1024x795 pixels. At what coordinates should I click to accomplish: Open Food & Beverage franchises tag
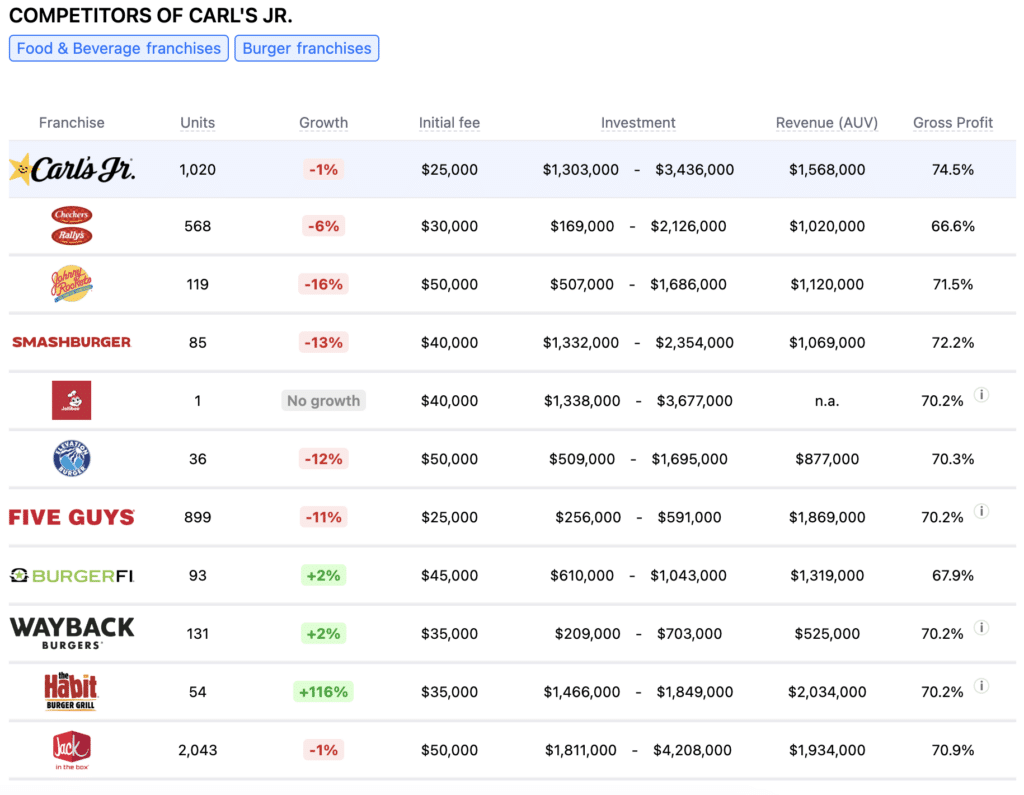click(x=119, y=48)
